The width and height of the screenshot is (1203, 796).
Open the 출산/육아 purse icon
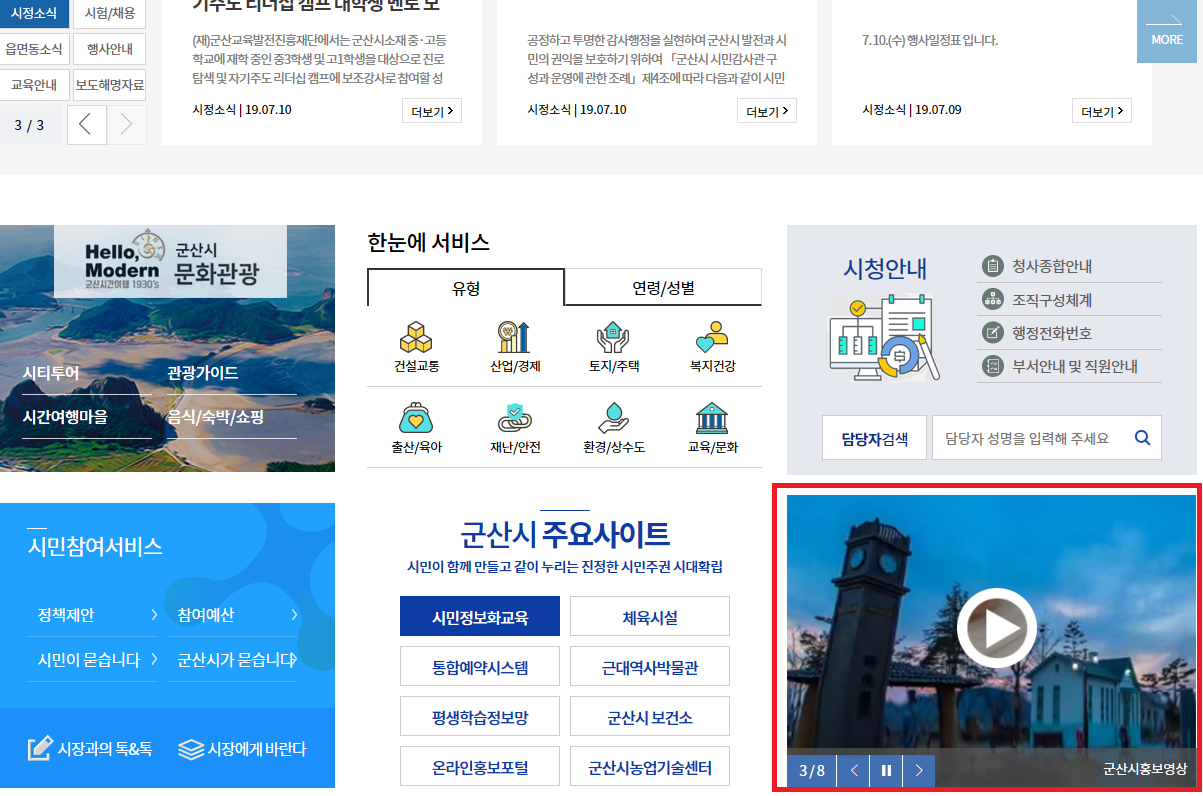(x=416, y=418)
